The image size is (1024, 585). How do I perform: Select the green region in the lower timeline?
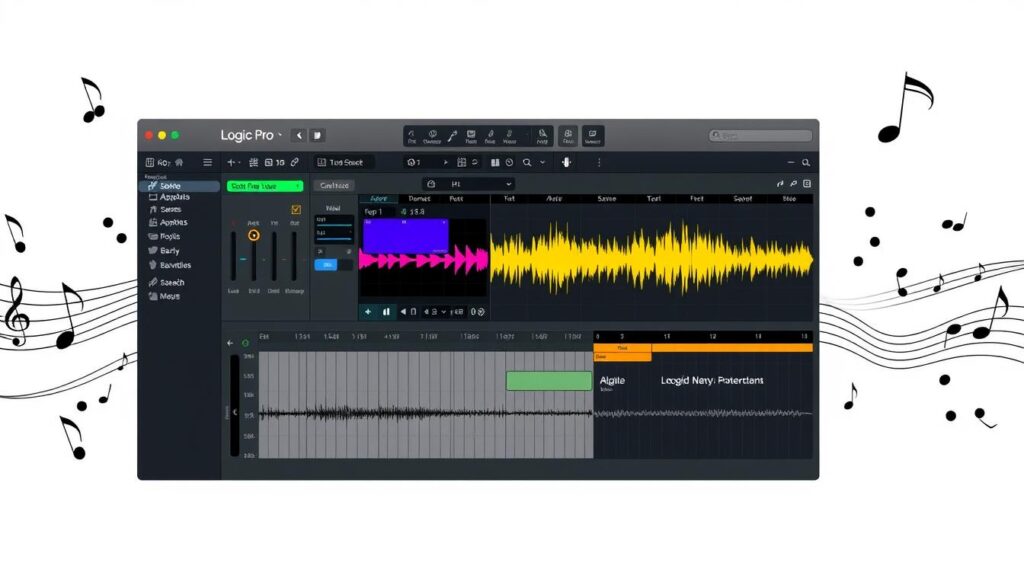548,380
